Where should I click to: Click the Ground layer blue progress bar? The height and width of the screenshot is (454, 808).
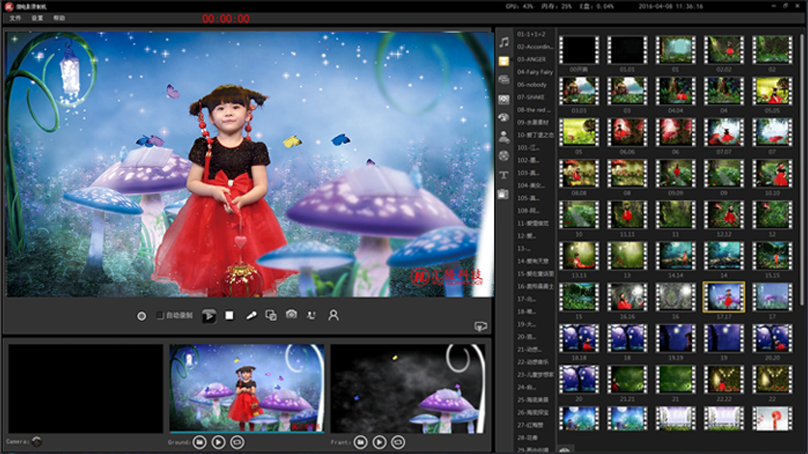[x=247, y=432]
